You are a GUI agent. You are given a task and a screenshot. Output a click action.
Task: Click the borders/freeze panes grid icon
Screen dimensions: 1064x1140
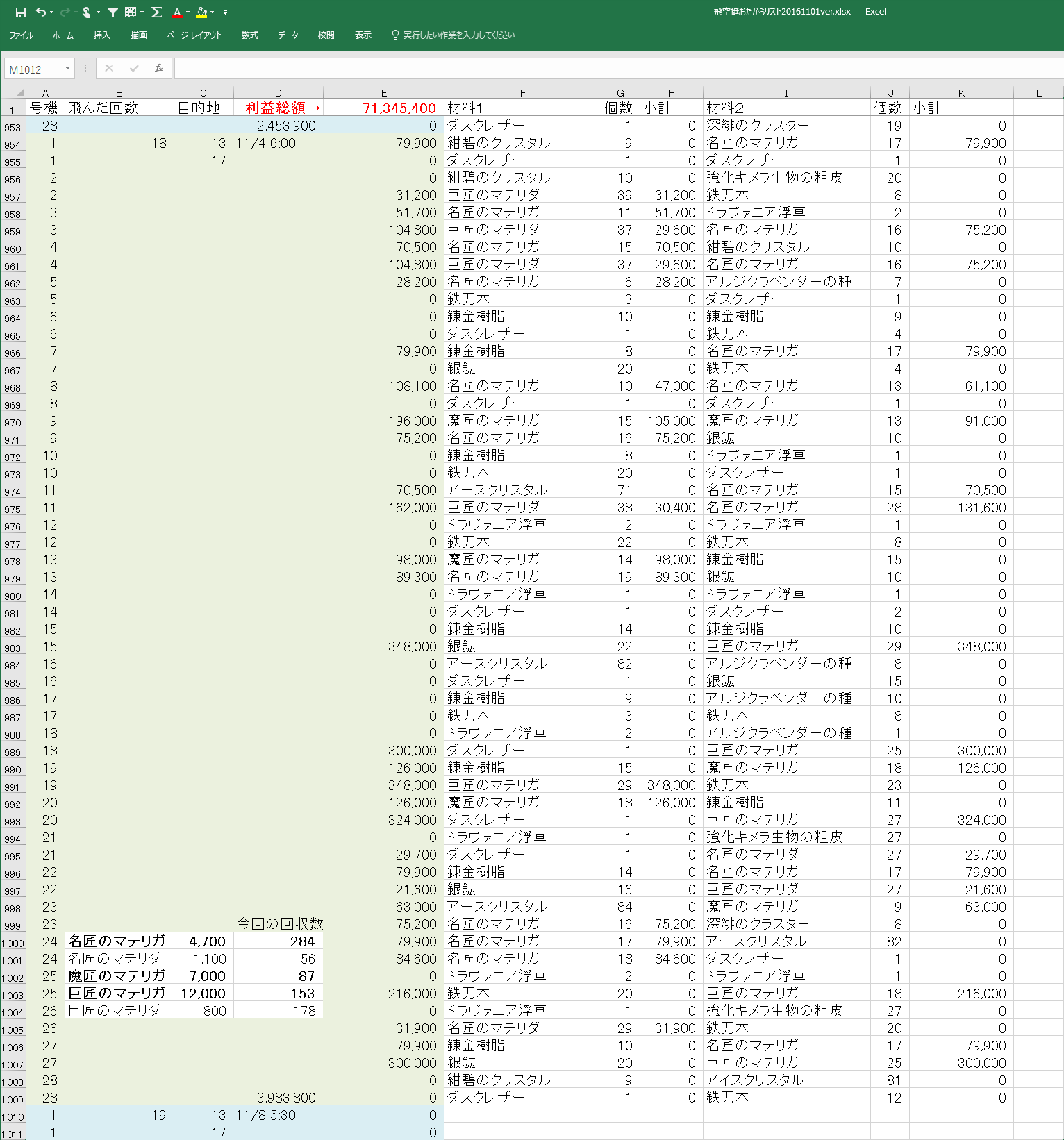(x=131, y=12)
